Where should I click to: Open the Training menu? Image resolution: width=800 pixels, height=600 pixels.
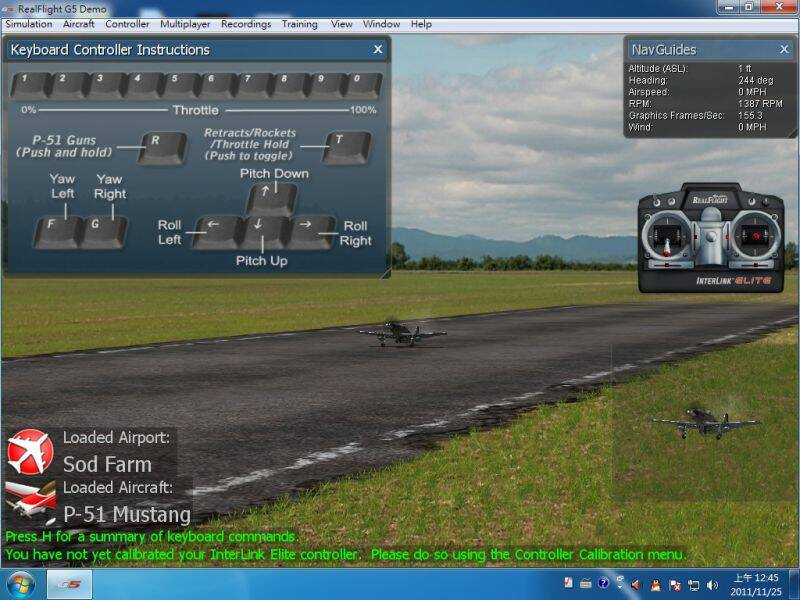299,24
